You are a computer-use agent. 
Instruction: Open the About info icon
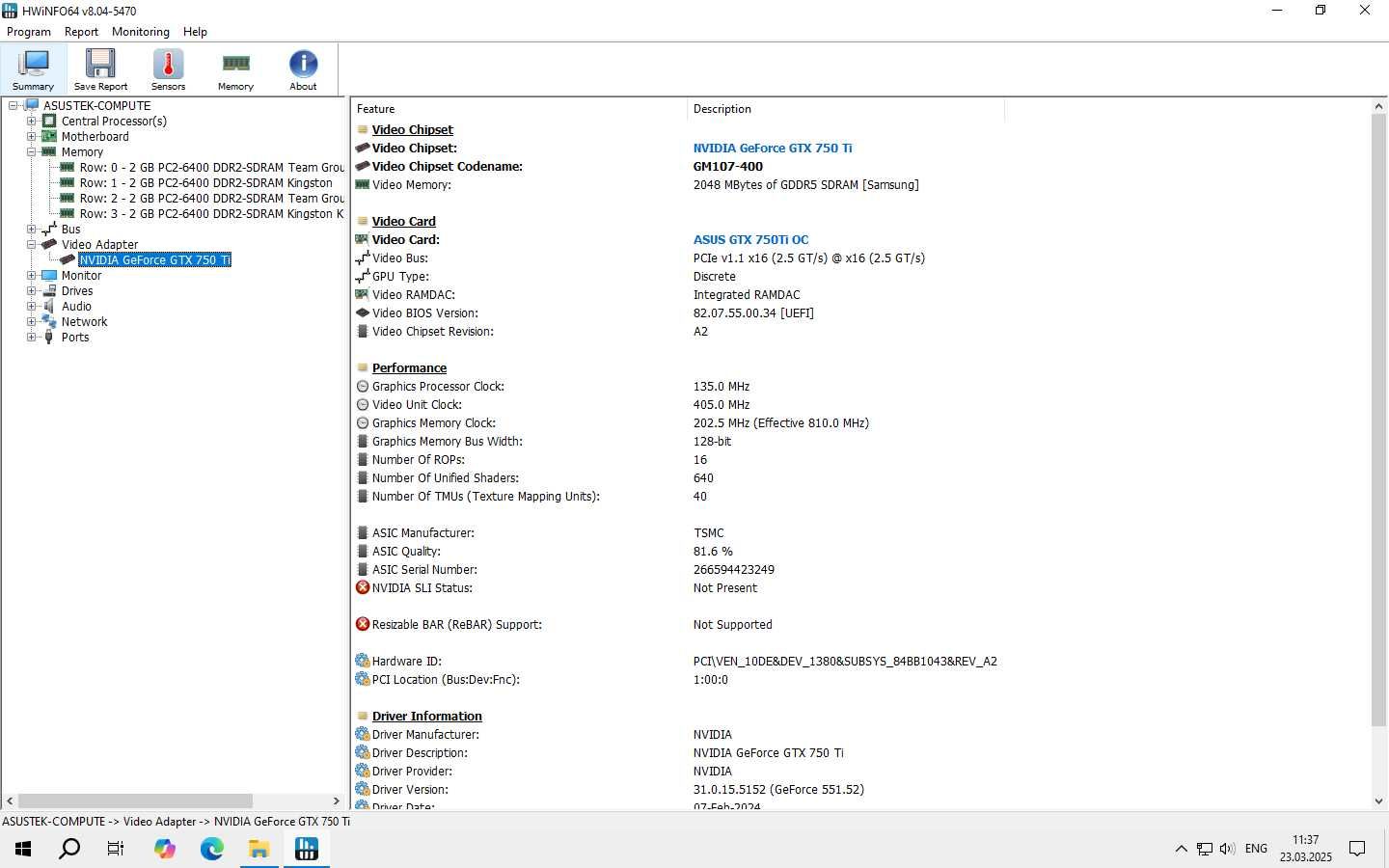click(303, 69)
